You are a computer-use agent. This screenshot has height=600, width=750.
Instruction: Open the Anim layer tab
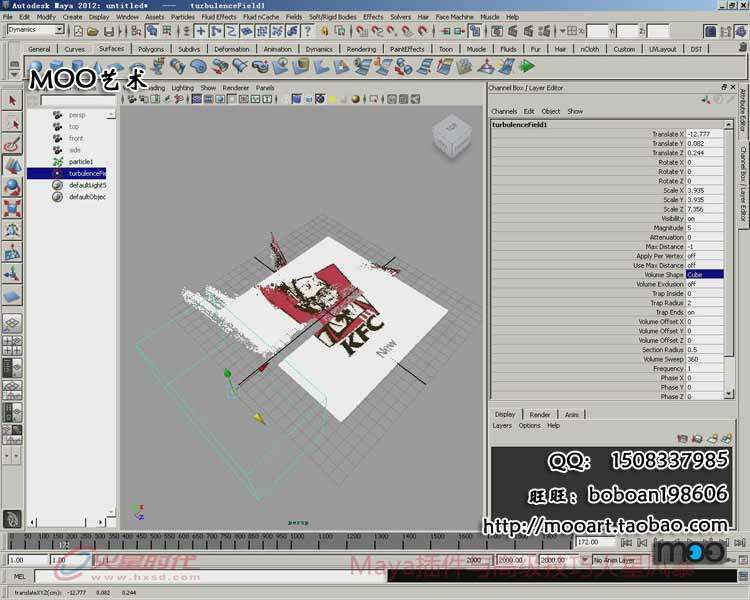click(x=572, y=415)
